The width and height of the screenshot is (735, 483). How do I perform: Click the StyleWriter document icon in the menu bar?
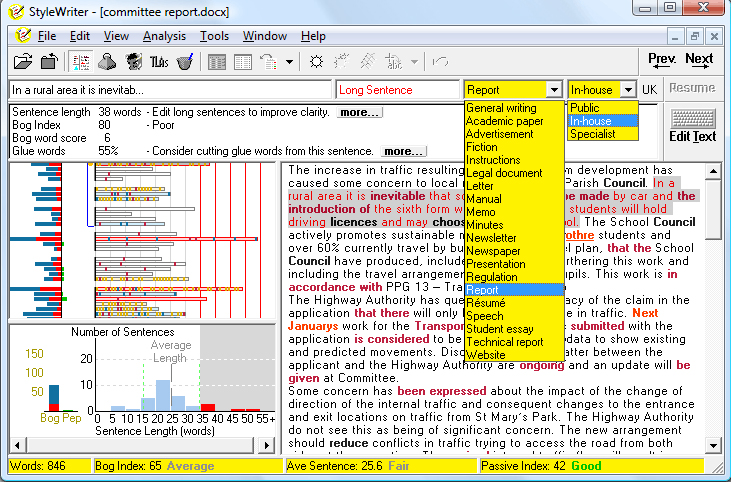pos(22,36)
